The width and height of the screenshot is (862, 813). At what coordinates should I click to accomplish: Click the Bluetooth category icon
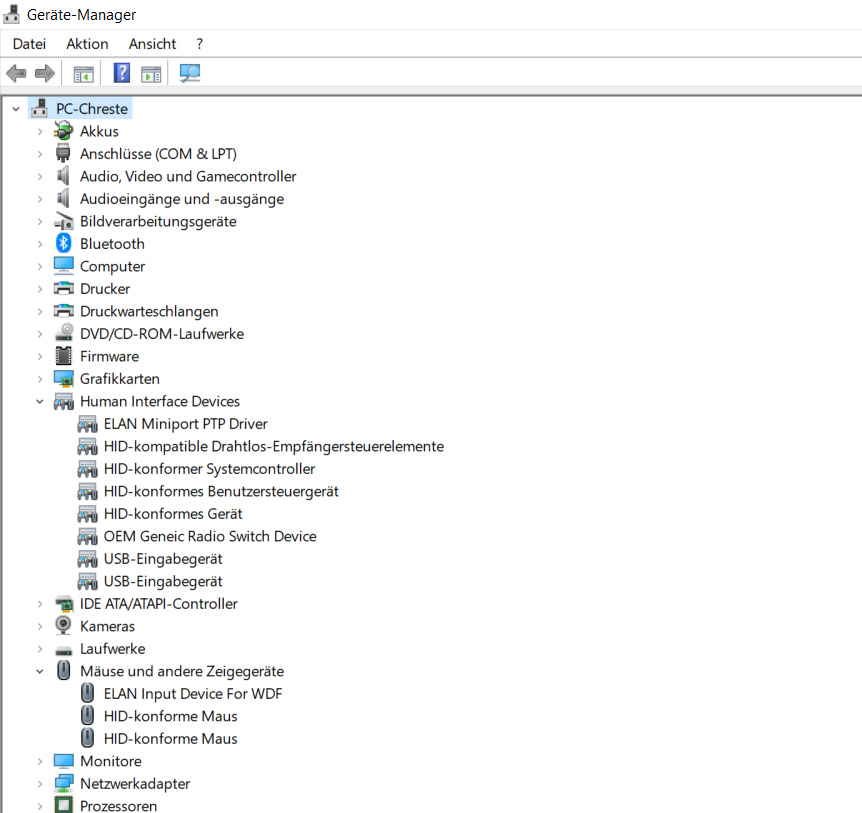tap(64, 244)
